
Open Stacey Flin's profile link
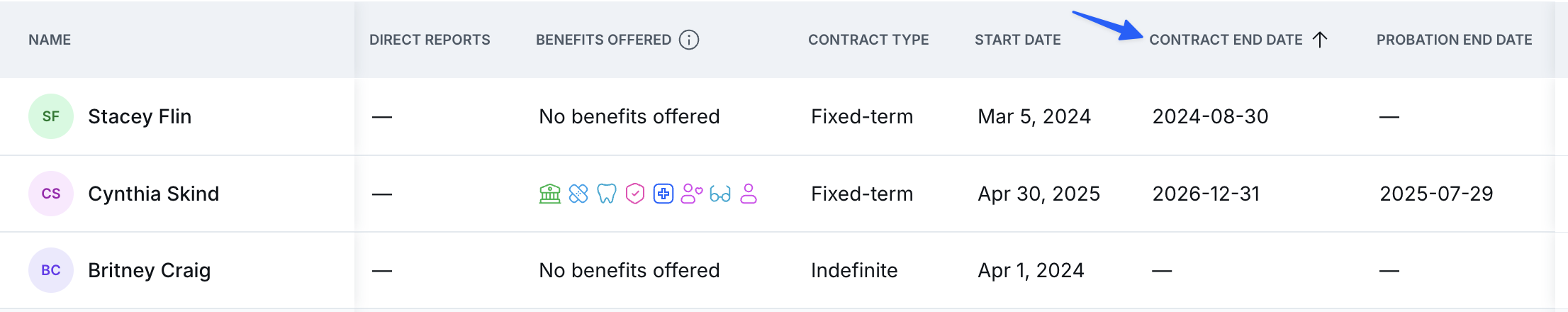140,116
